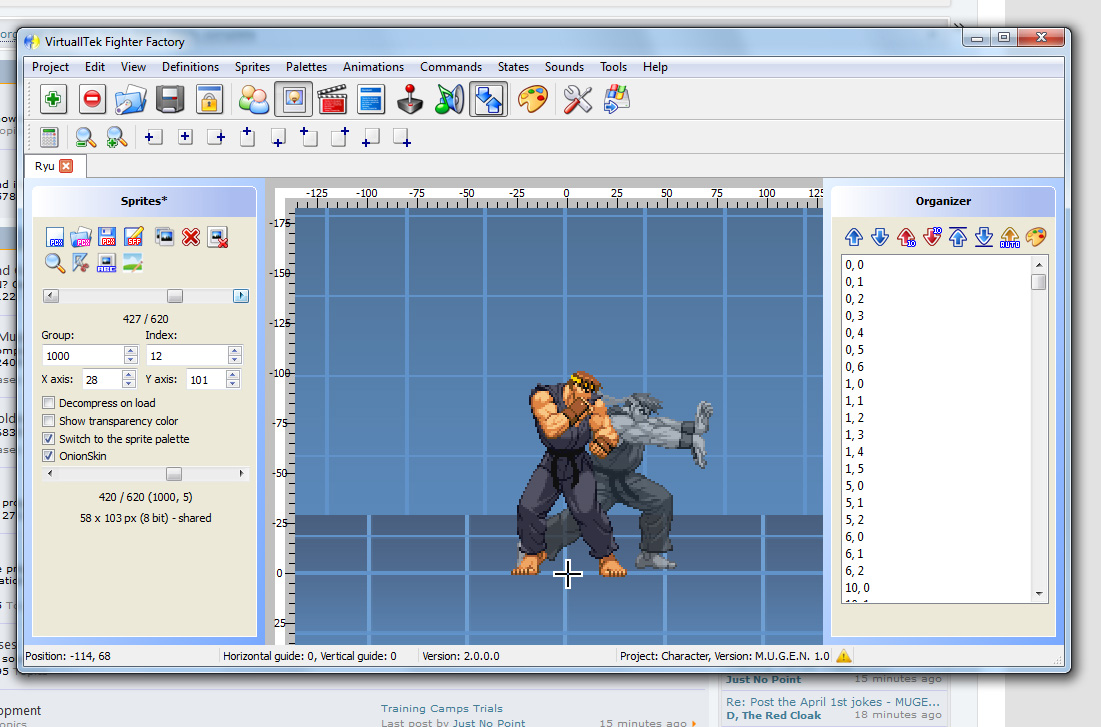The image size is (1101, 727).
Task: Select the 0, 0 entry in Organizer list
Action: tap(937, 265)
